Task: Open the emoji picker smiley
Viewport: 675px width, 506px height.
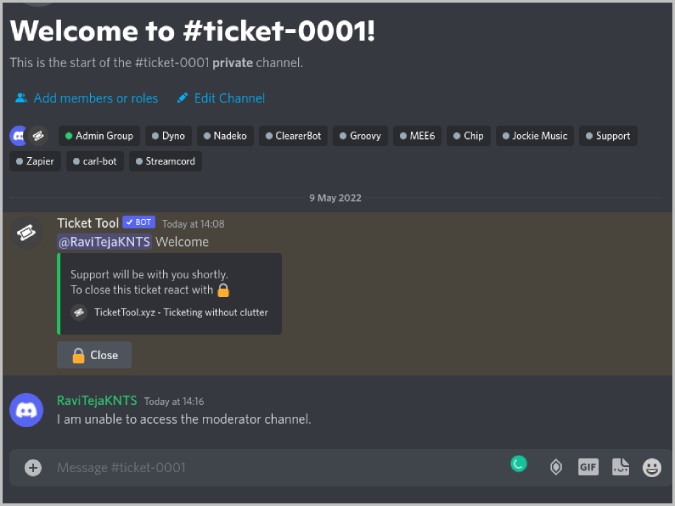Action: [652, 467]
